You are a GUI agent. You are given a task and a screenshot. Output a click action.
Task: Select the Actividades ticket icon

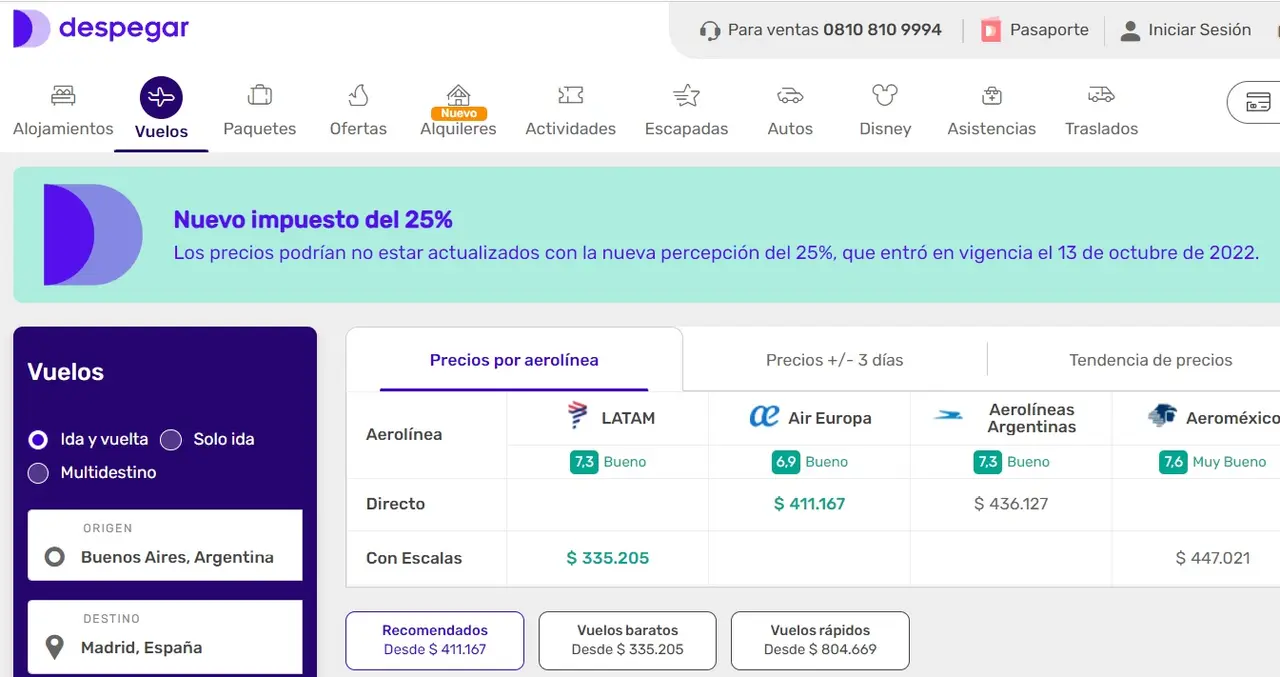[571, 96]
